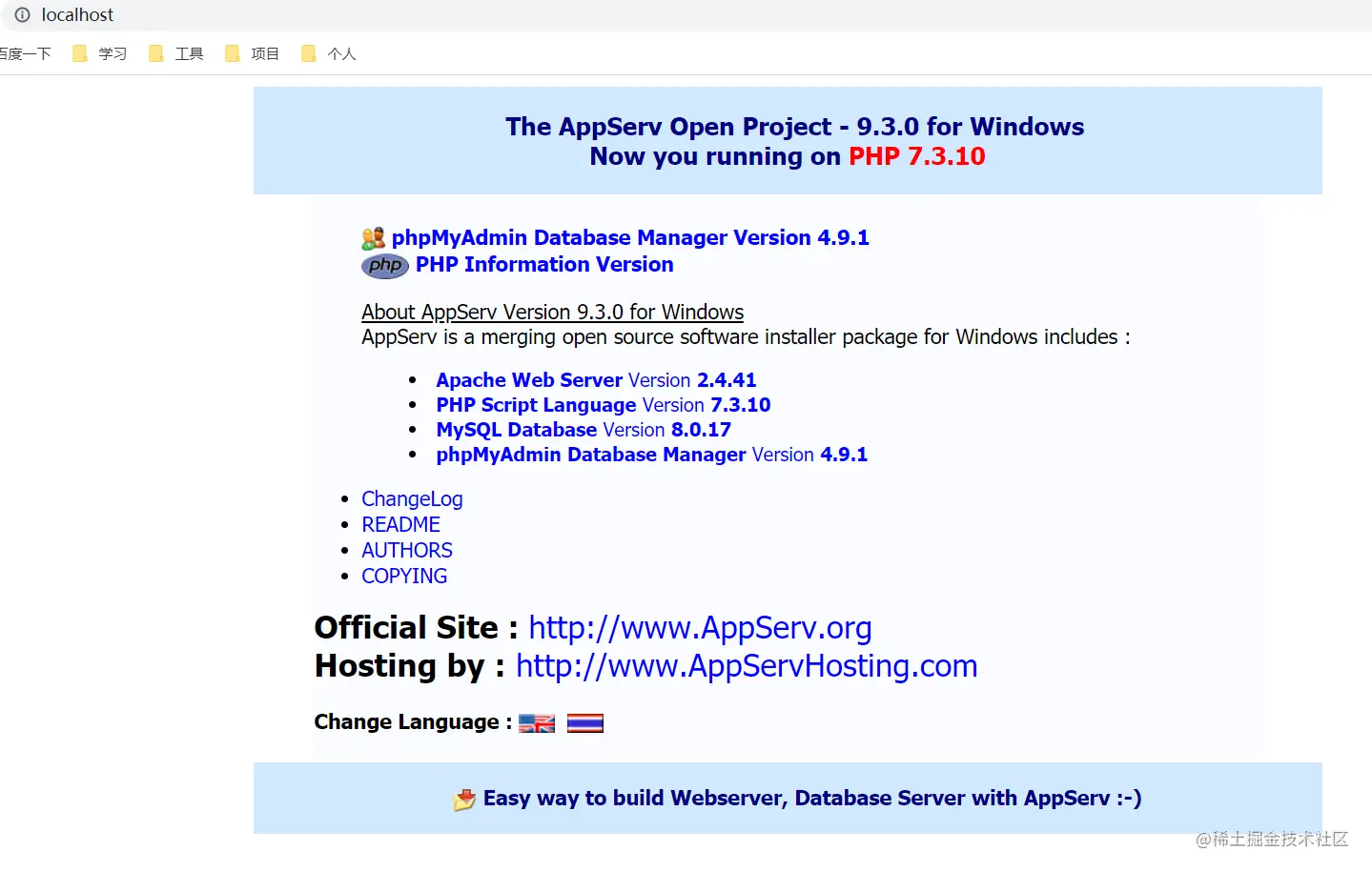1372x872 pixels.
Task: Open the PHP Information Version link
Action: [544, 264]
